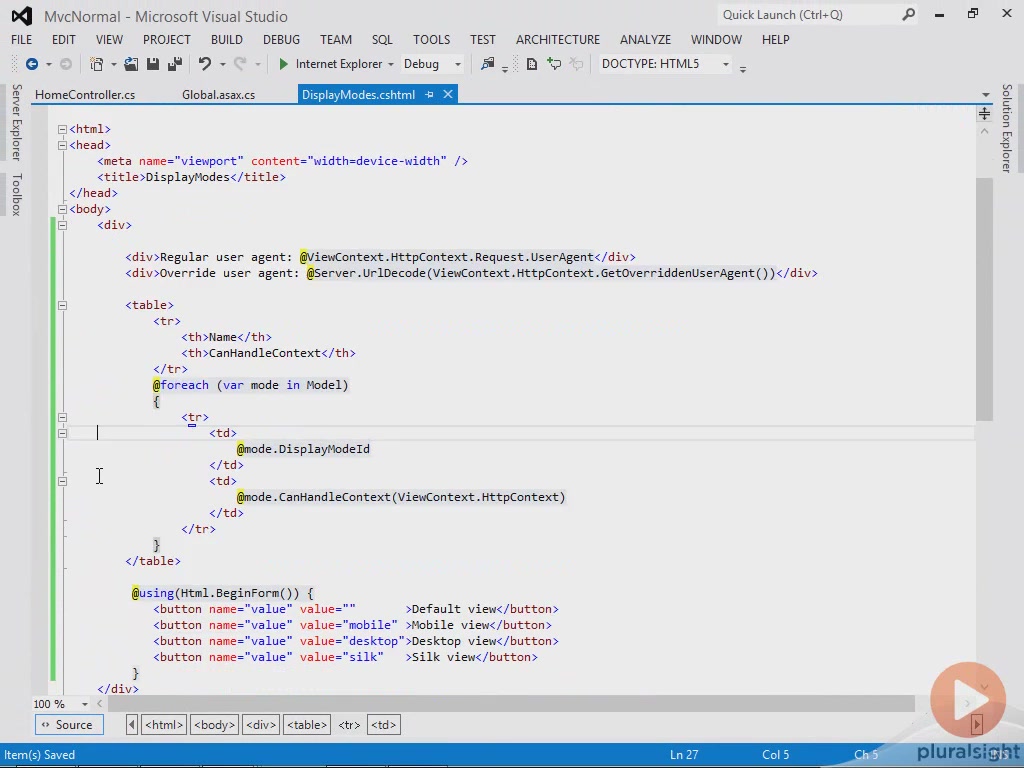
Task: Click the Find in Files toolbar icon
Action: click(x=487, y=64)
